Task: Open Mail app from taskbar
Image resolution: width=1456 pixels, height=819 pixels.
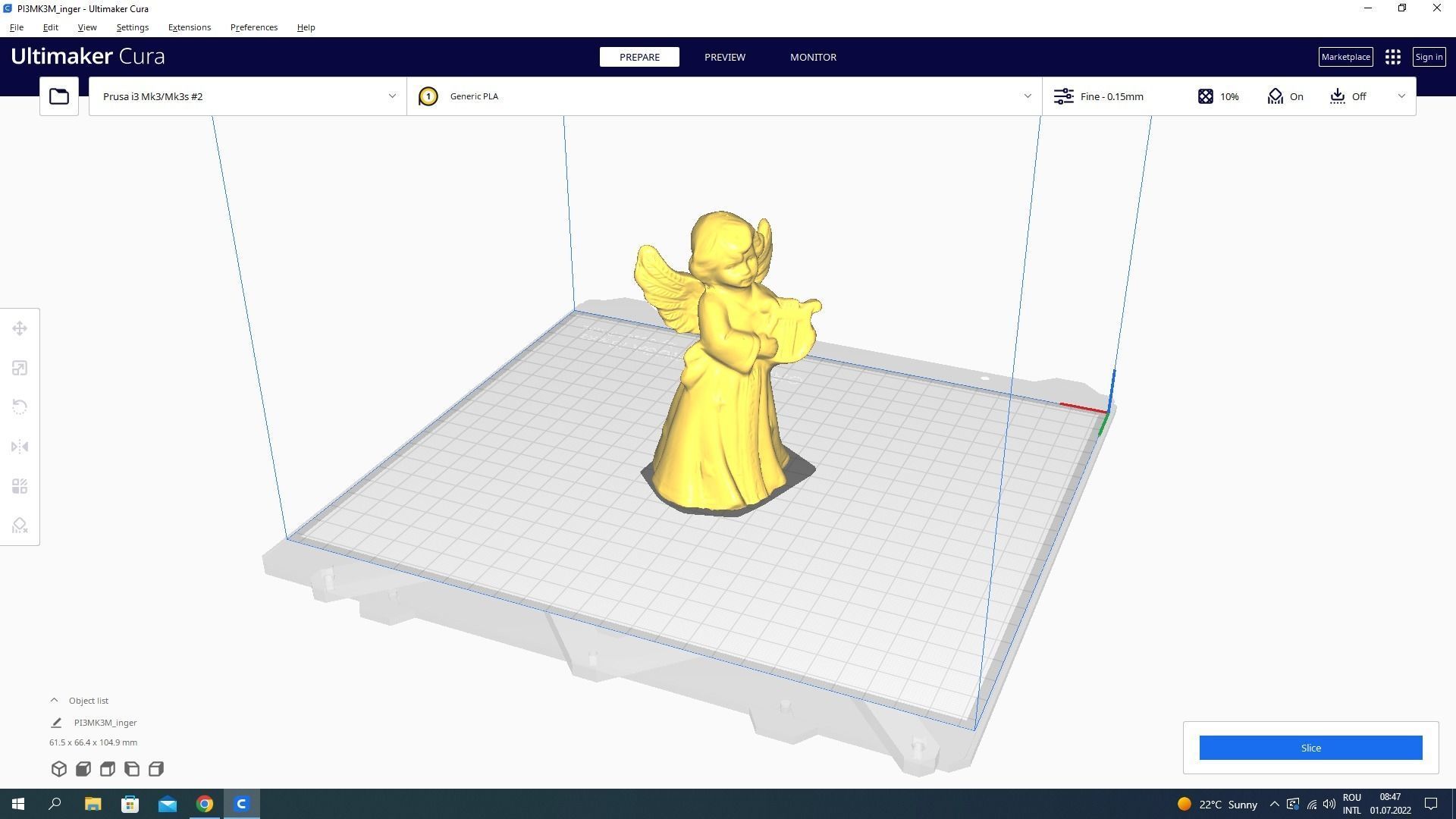Action: pos(167,804)
